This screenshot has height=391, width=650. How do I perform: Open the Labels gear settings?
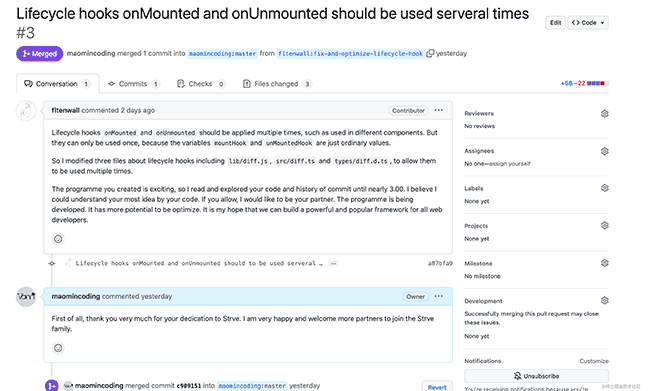(x=604, y=188)
